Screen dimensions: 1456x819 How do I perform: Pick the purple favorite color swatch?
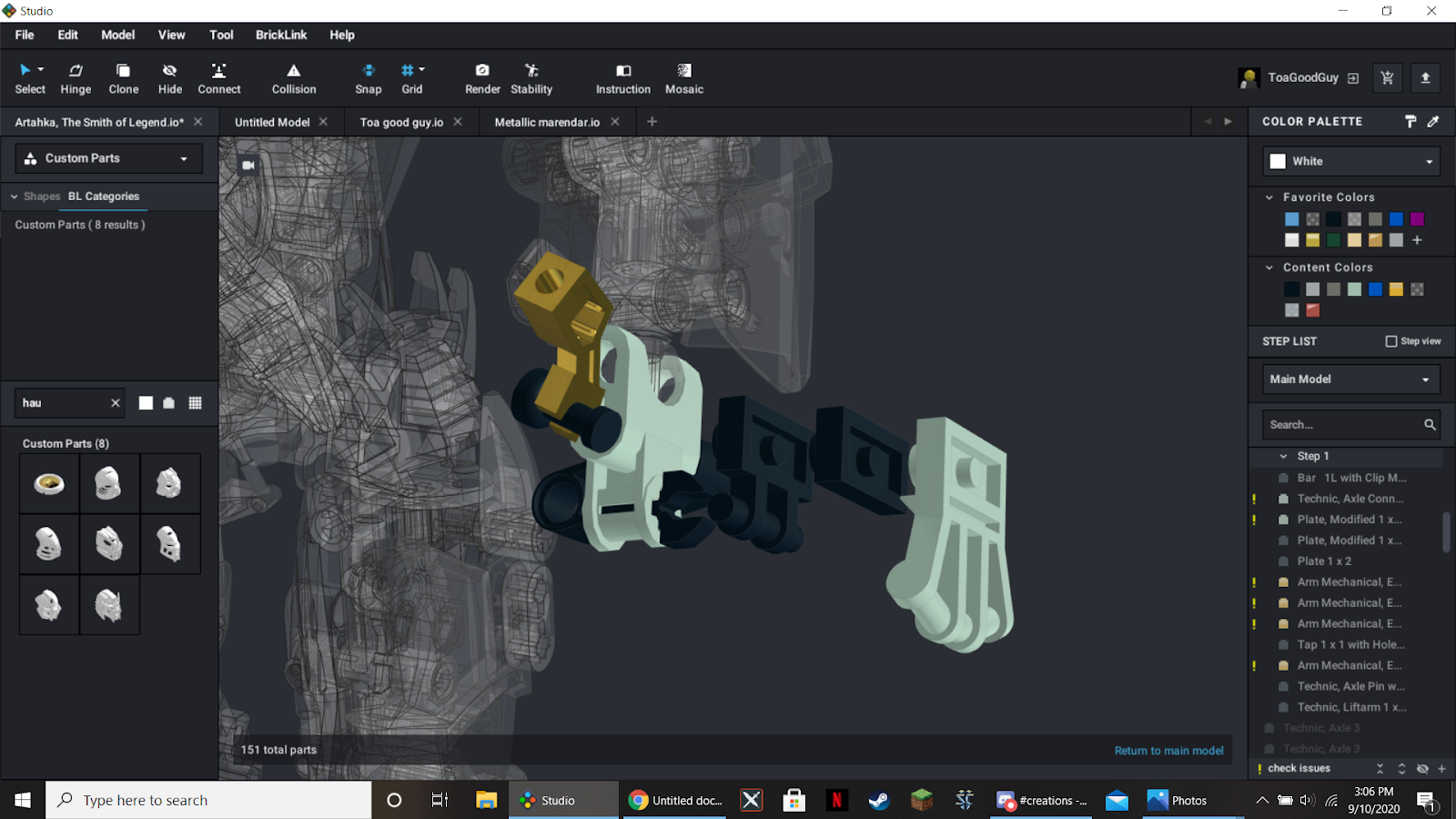pyautogui.click(x=1417, y=219)
